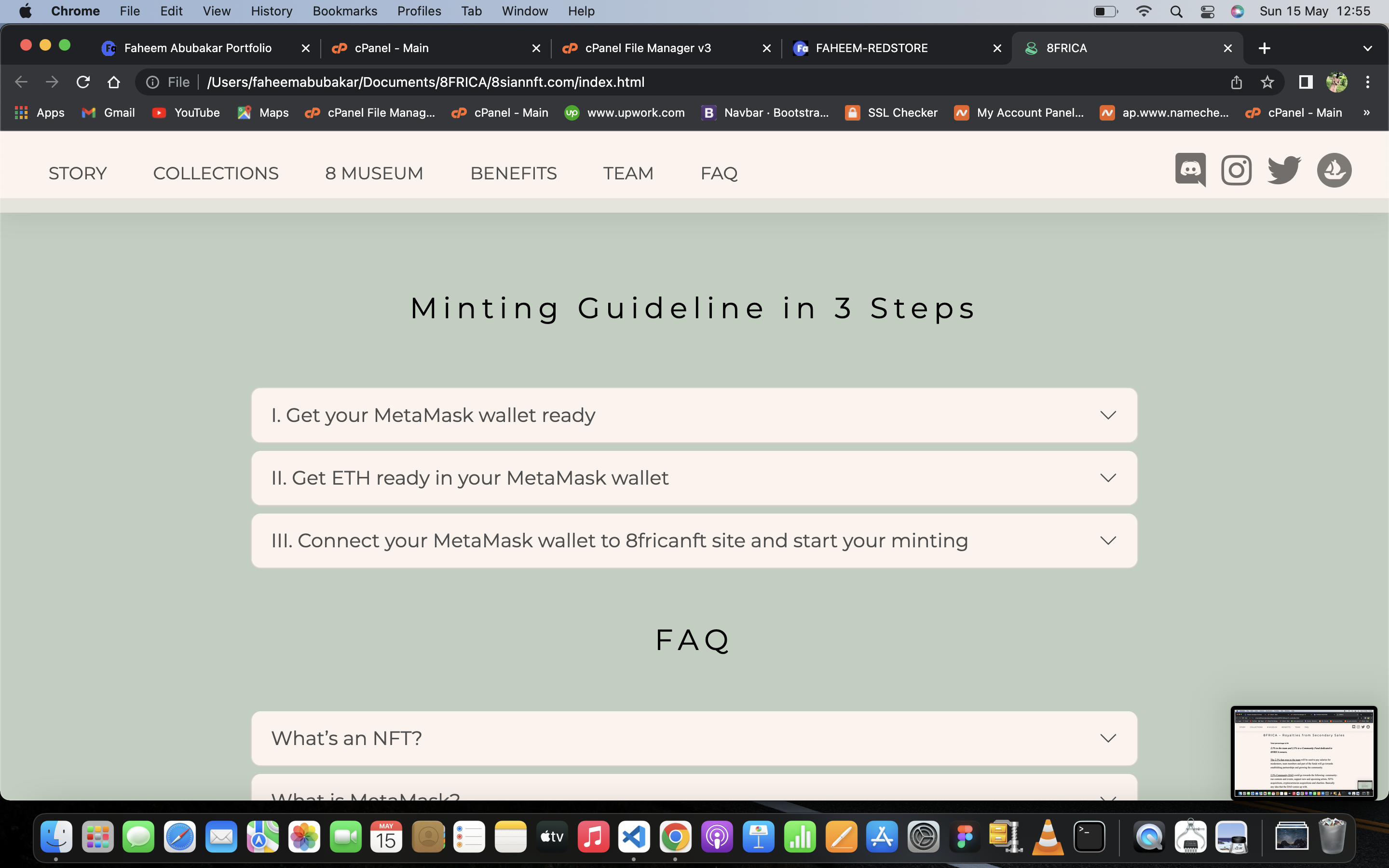Open the Instagram icon in site header
Viewport: 1389px width, 868px height.
pyautogui.click(x=1236, y=170)
